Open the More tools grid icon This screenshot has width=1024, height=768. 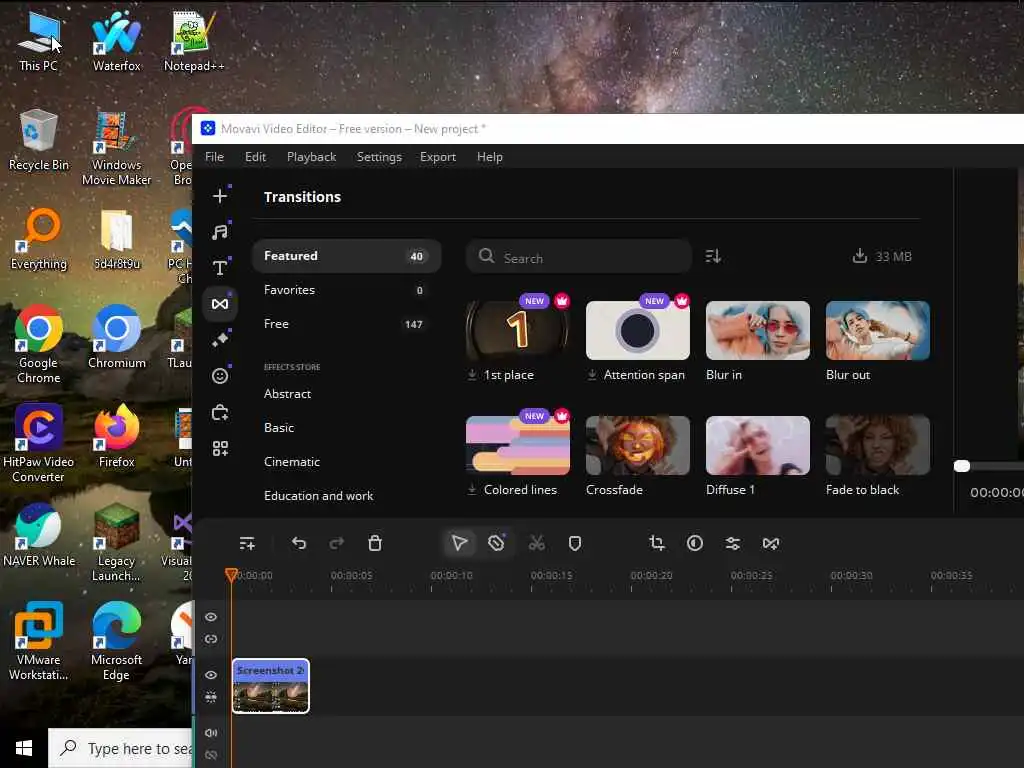click(x=220, y=449)
